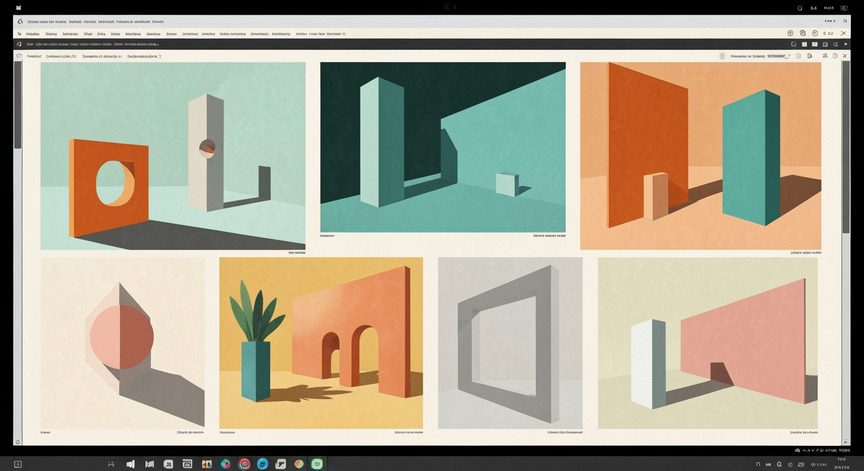Click the search magnifier in the system tray

click(x=779, y=464)
